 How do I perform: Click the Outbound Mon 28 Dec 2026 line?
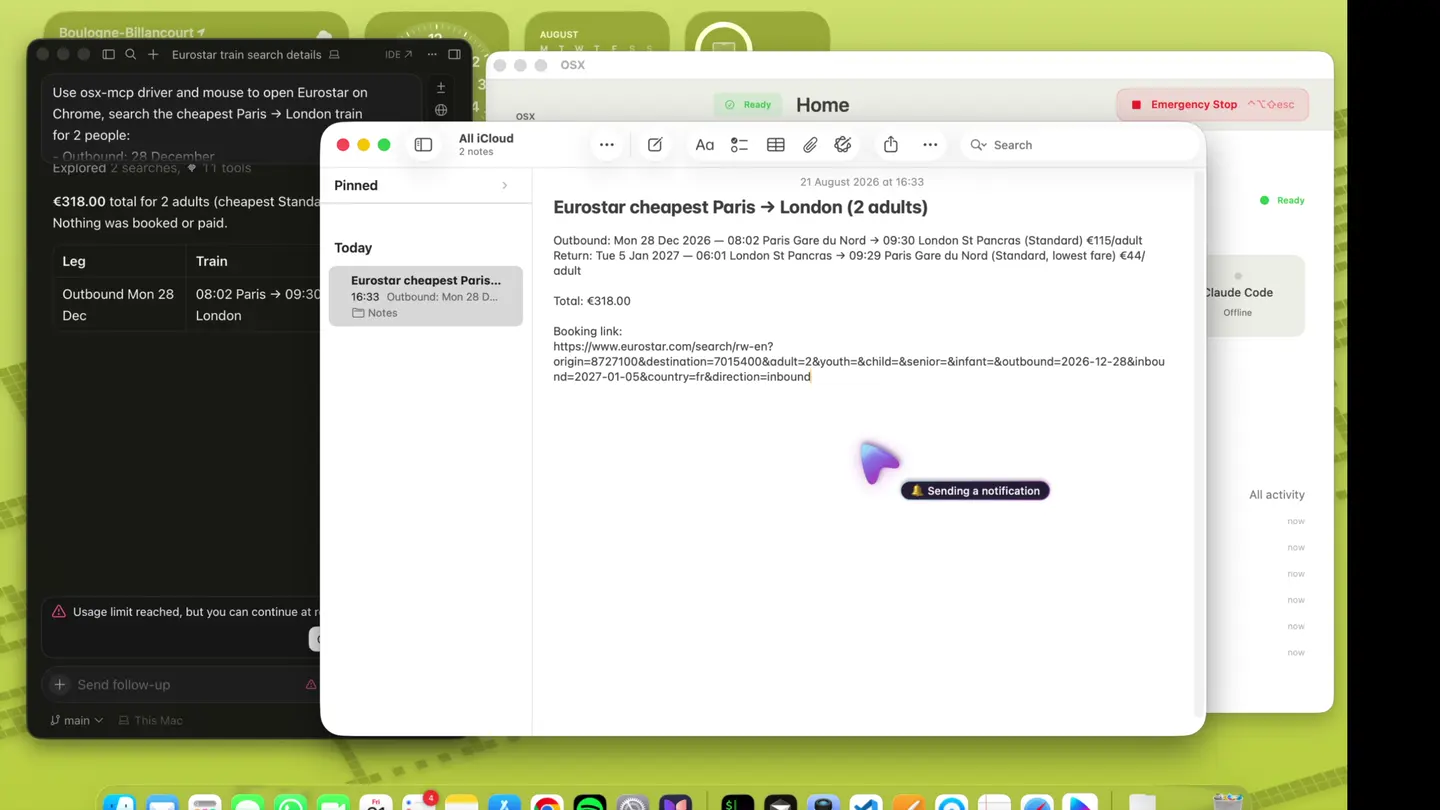point(847,241)
